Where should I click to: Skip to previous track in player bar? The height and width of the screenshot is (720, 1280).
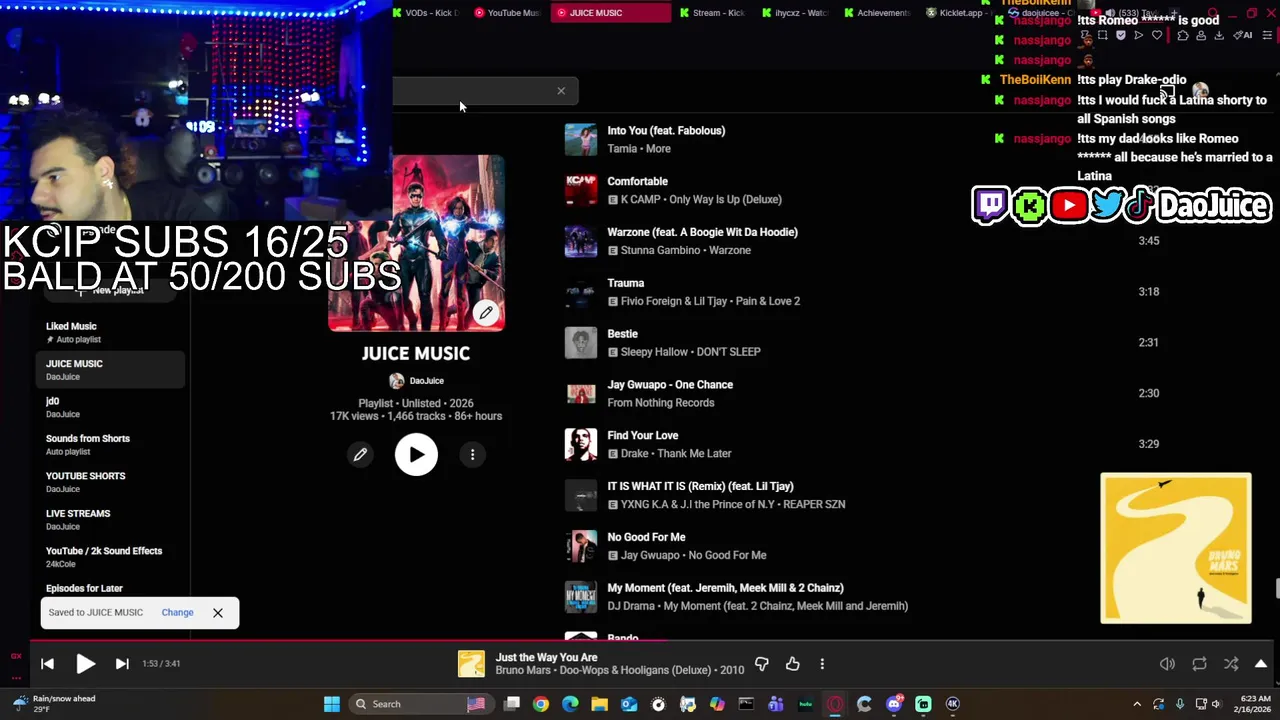point(47,664)
